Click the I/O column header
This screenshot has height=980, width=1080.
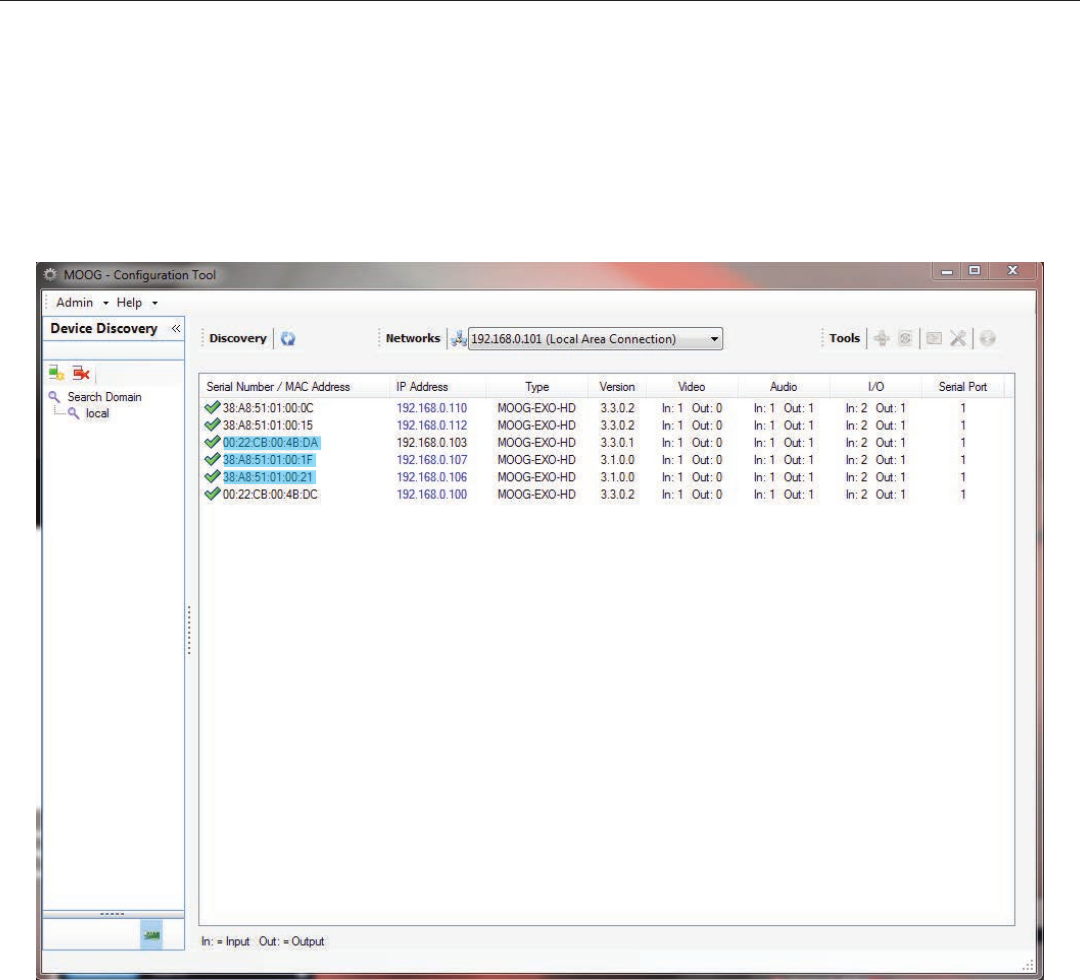[875, 387]
